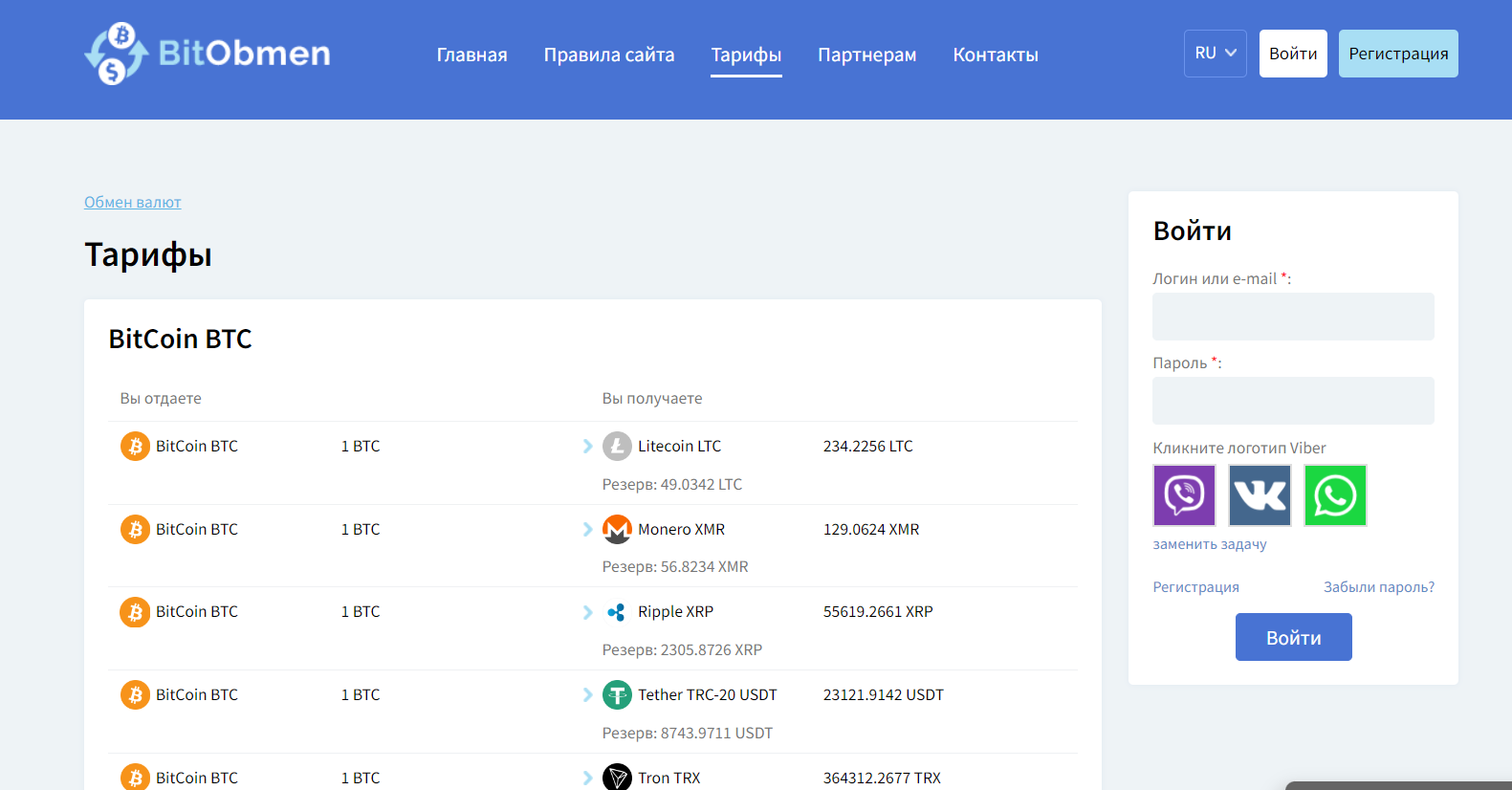
Task: Click the Bitcoin icon in the Ripple row
Action: click(135, 612)
